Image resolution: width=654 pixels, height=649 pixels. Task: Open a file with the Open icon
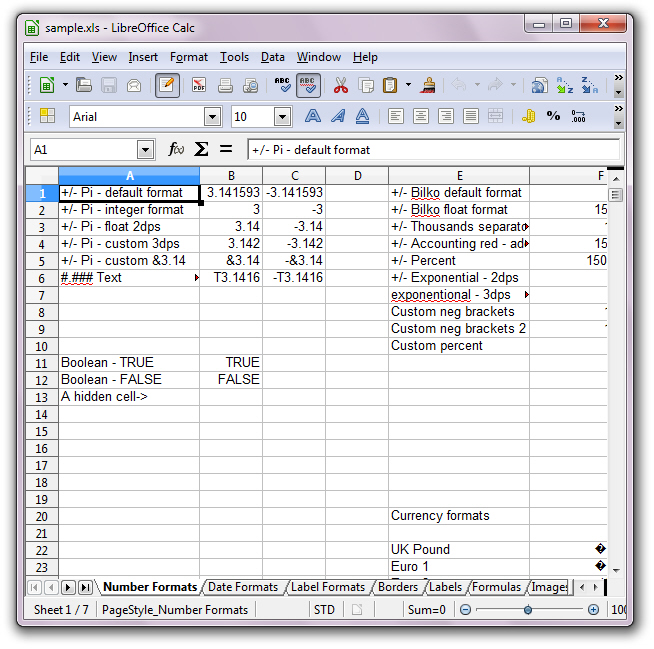pos(84,85)
